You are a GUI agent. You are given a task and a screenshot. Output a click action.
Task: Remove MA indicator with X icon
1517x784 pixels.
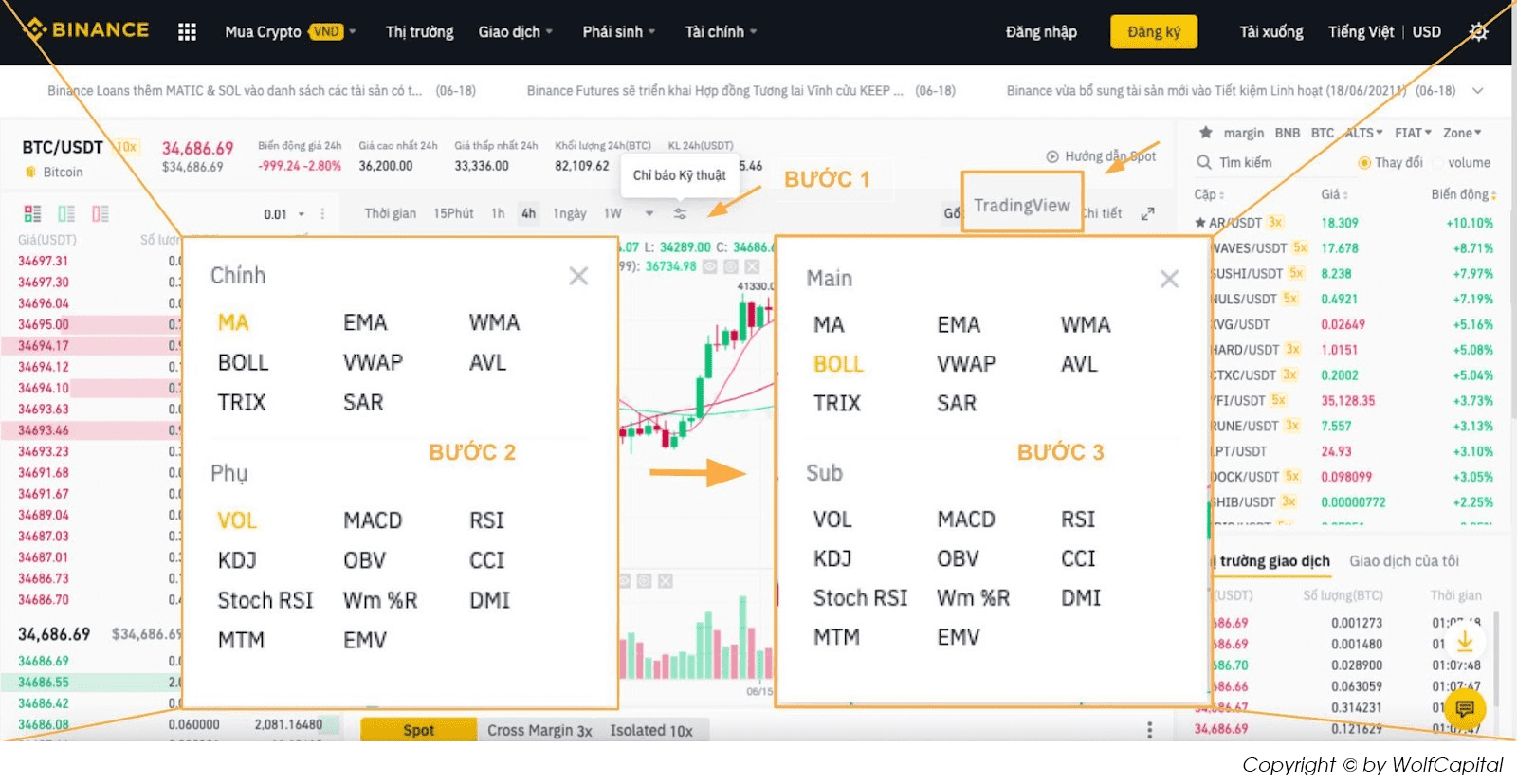[752, 266]
